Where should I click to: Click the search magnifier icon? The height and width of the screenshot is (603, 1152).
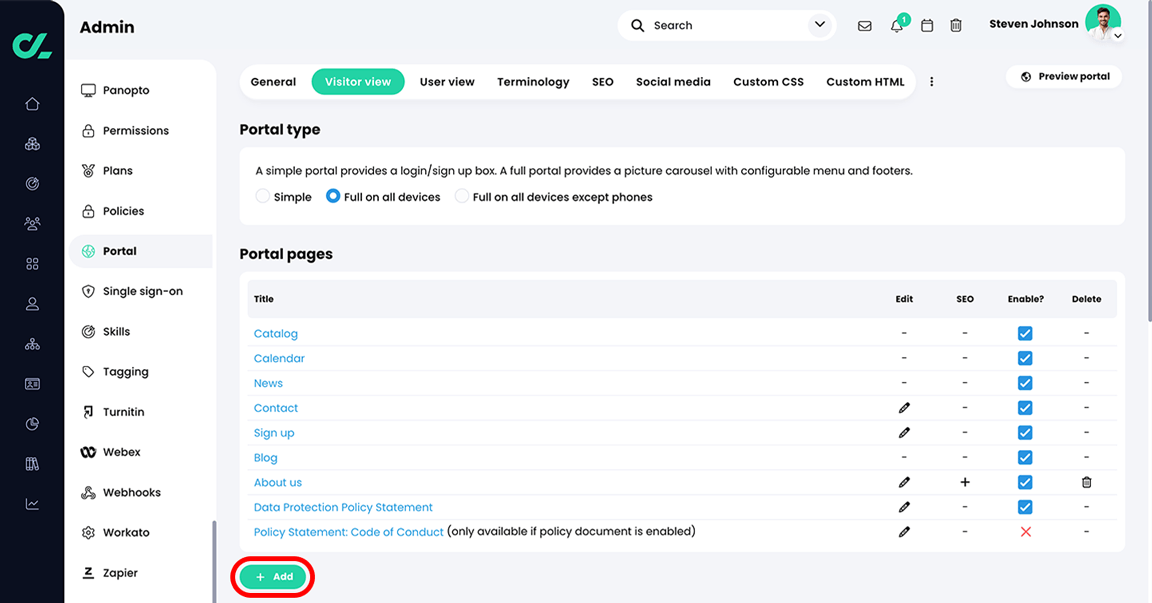coord(638,26)
